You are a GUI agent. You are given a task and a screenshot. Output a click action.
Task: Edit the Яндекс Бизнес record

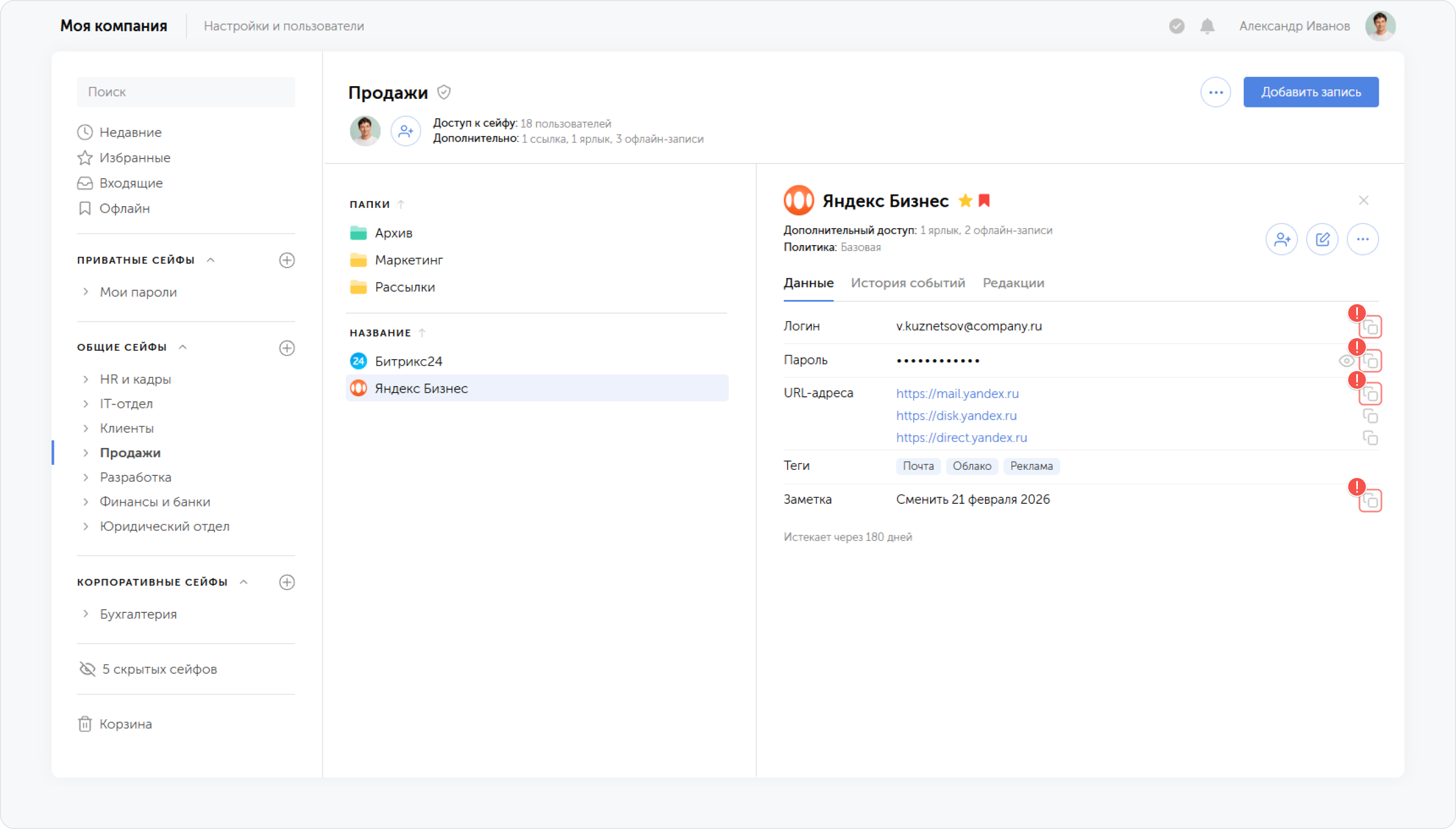[x=1322, y=239]
